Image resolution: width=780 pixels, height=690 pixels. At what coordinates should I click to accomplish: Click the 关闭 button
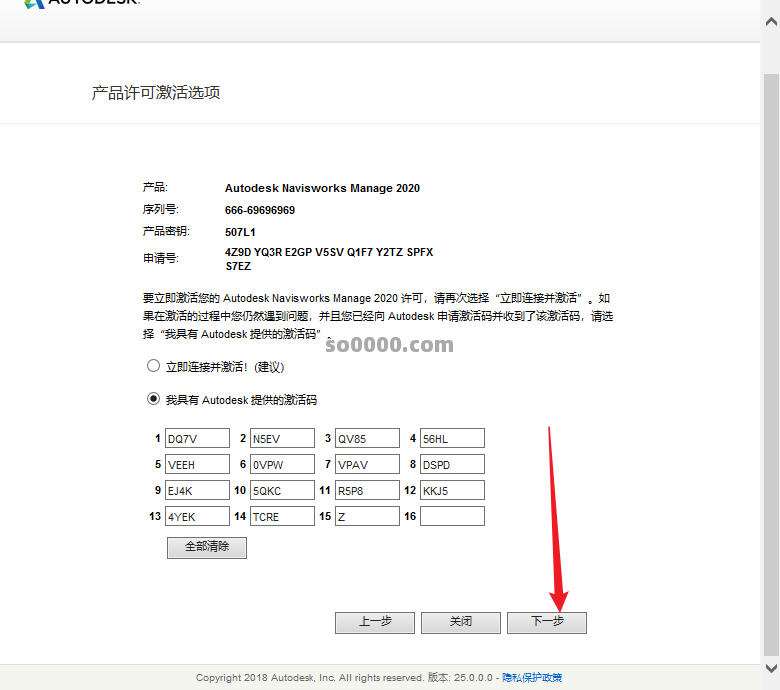click(460, 622)
